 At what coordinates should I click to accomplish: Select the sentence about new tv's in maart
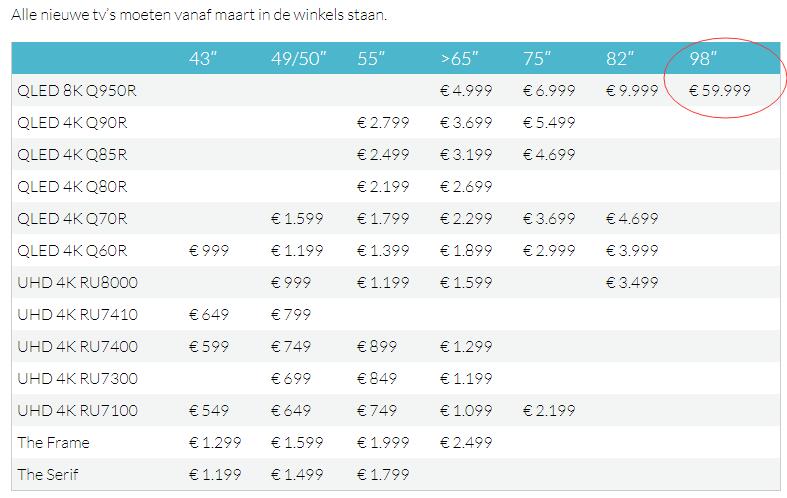(x=199, y=15)
